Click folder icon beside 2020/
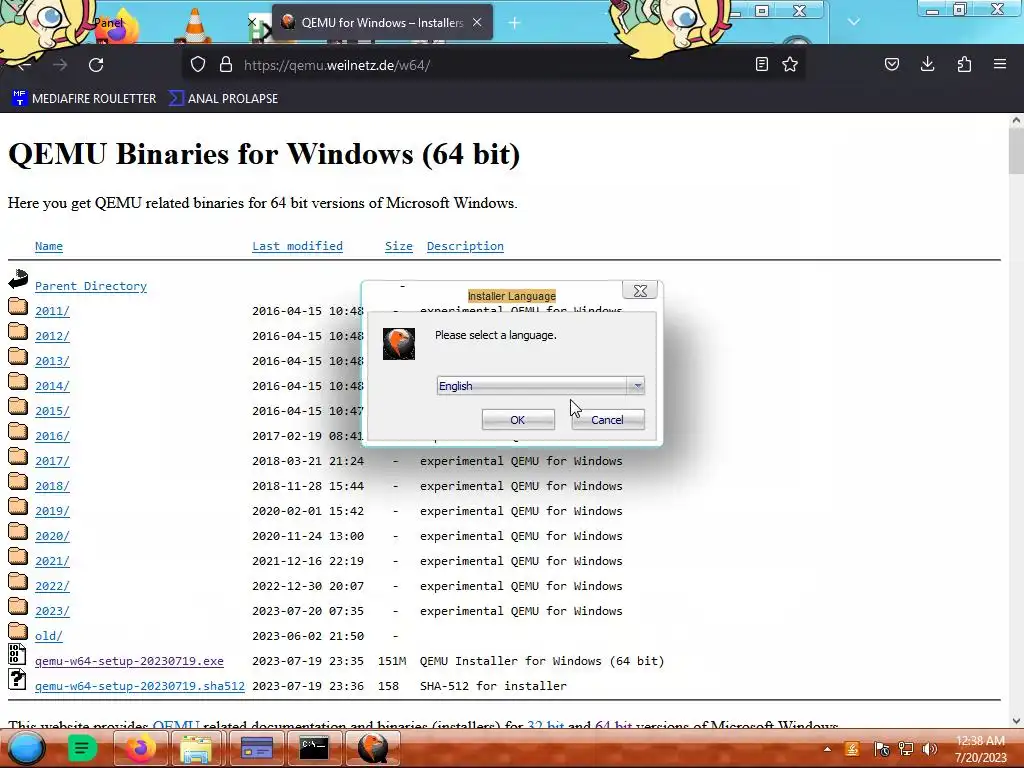1024x768 pixels. pos(18,531)
